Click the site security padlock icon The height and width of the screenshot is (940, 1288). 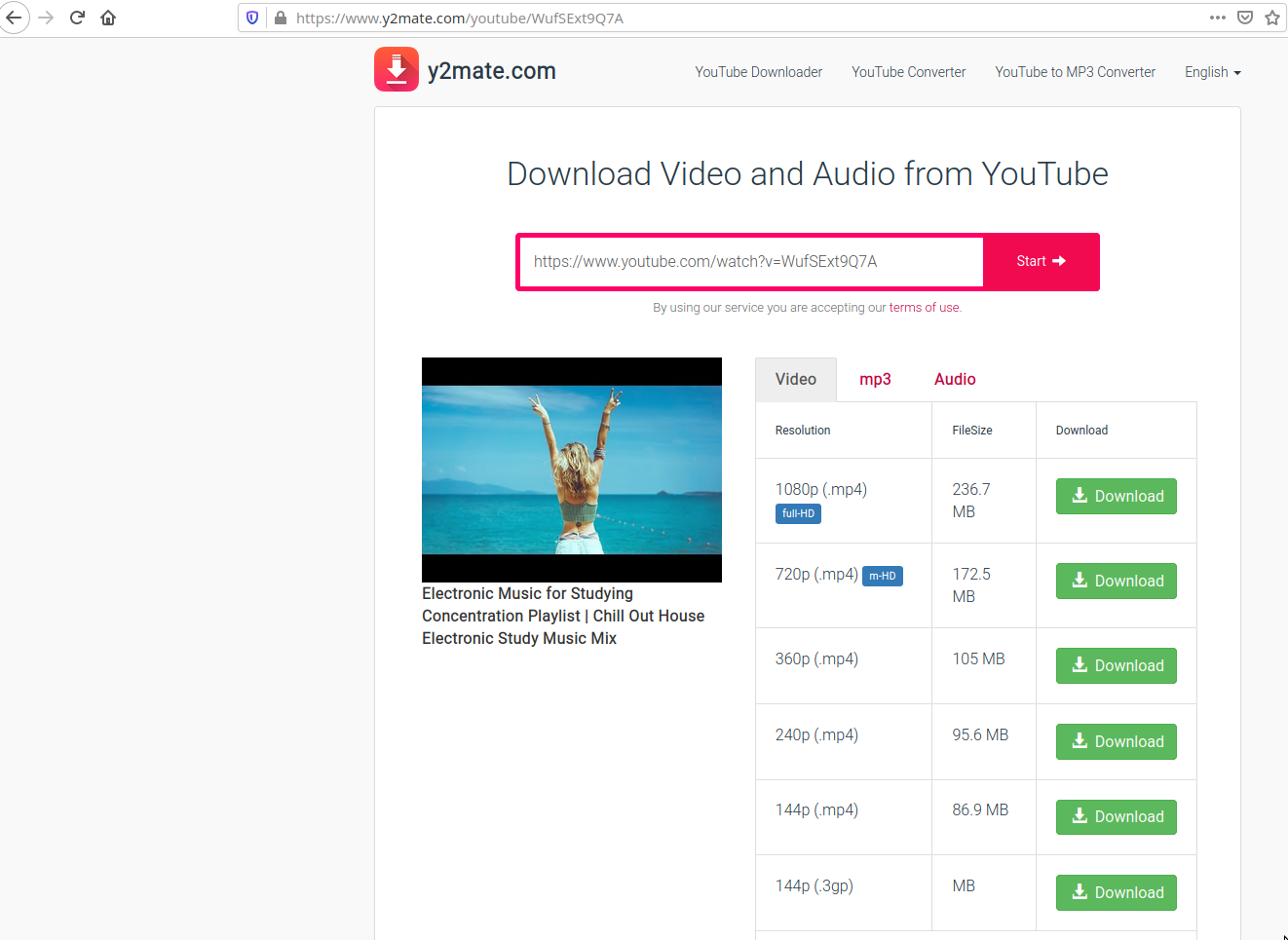click(281, 18)
